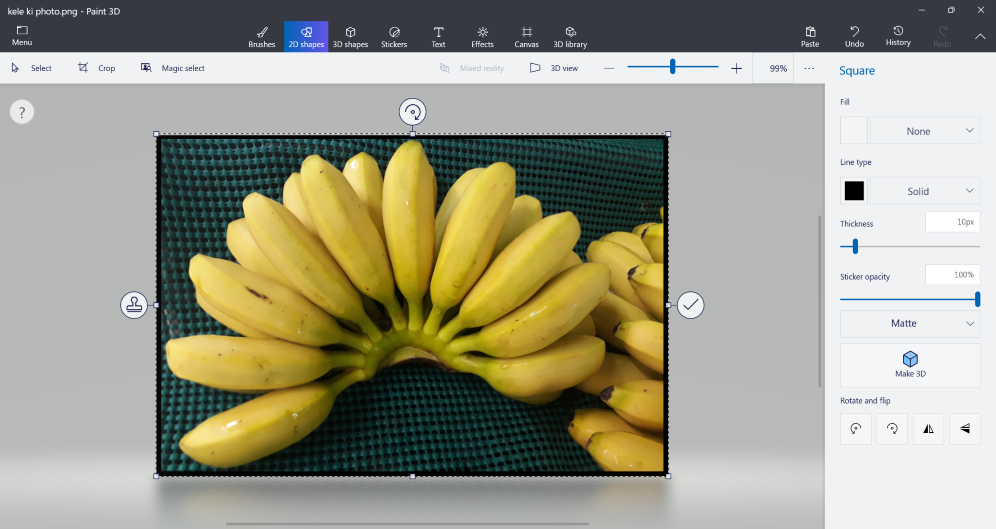Zoom out with the minus button

609,68
